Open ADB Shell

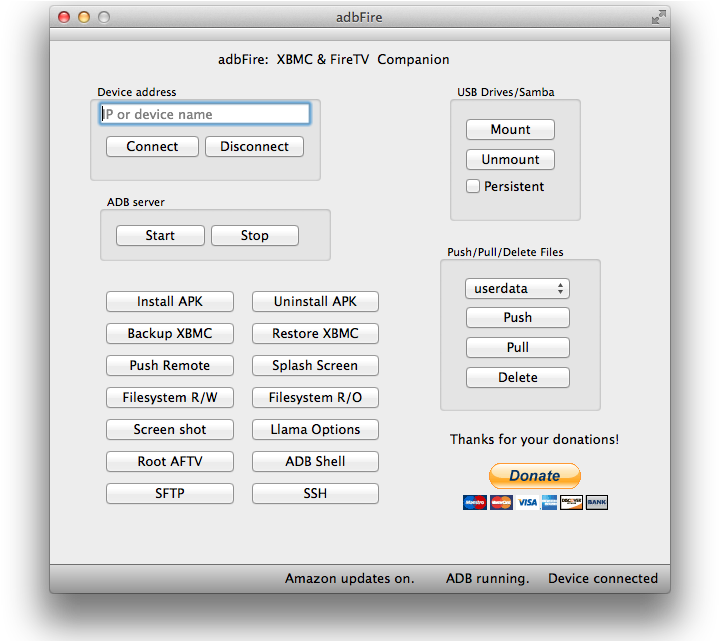coord(315,461)
